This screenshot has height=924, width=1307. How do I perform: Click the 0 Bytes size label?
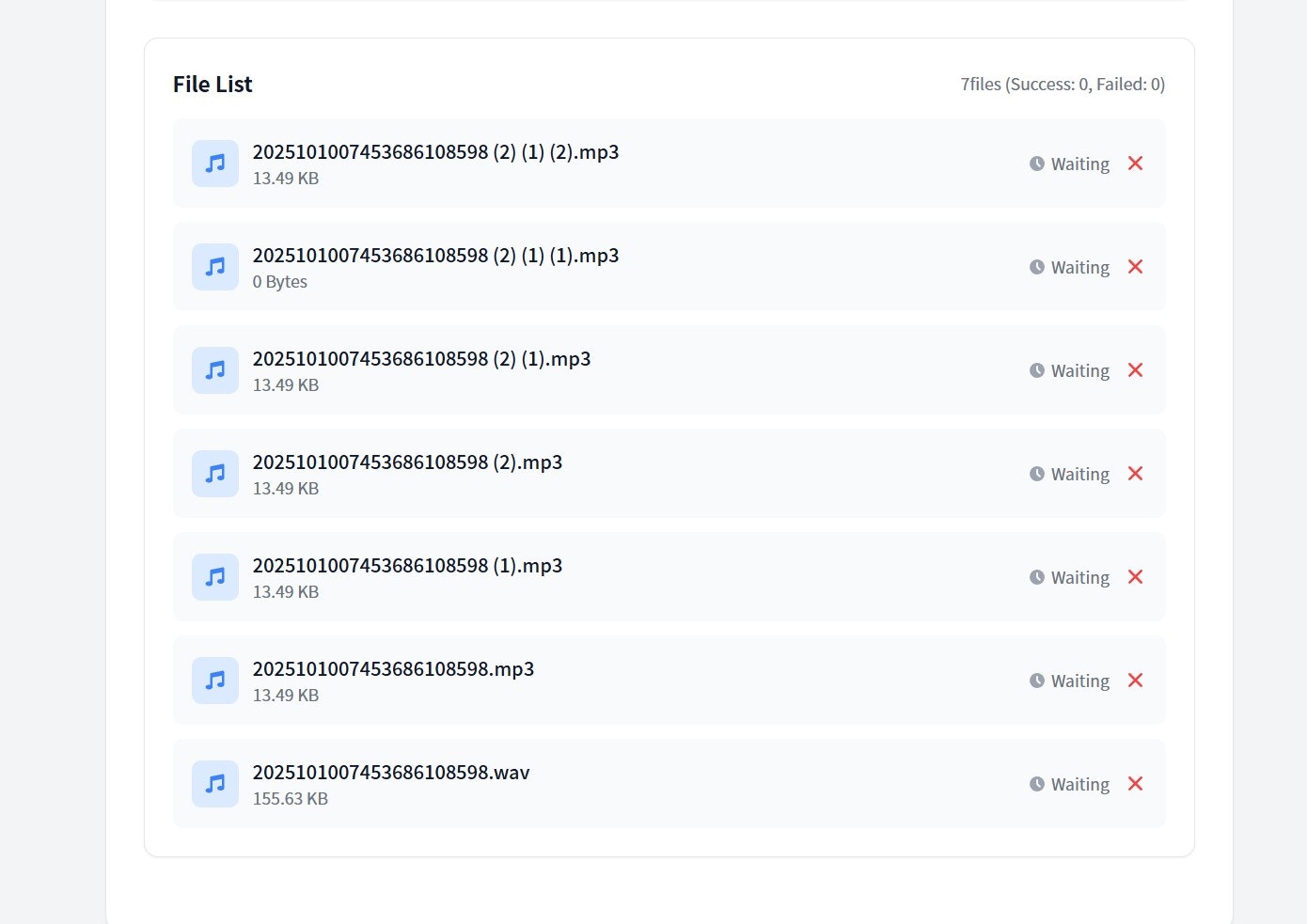tap(279, 282)
